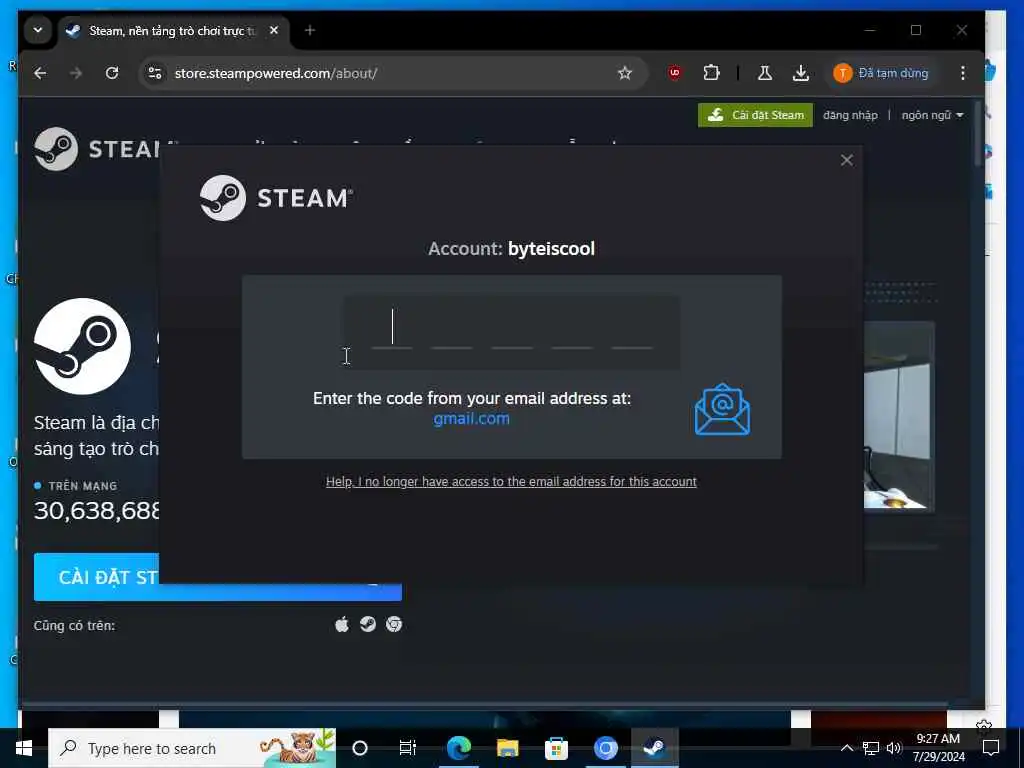The width and height of the screenshot is (1024, 768).
Task: Click the third code digit field
Action: tap(512, 331)
